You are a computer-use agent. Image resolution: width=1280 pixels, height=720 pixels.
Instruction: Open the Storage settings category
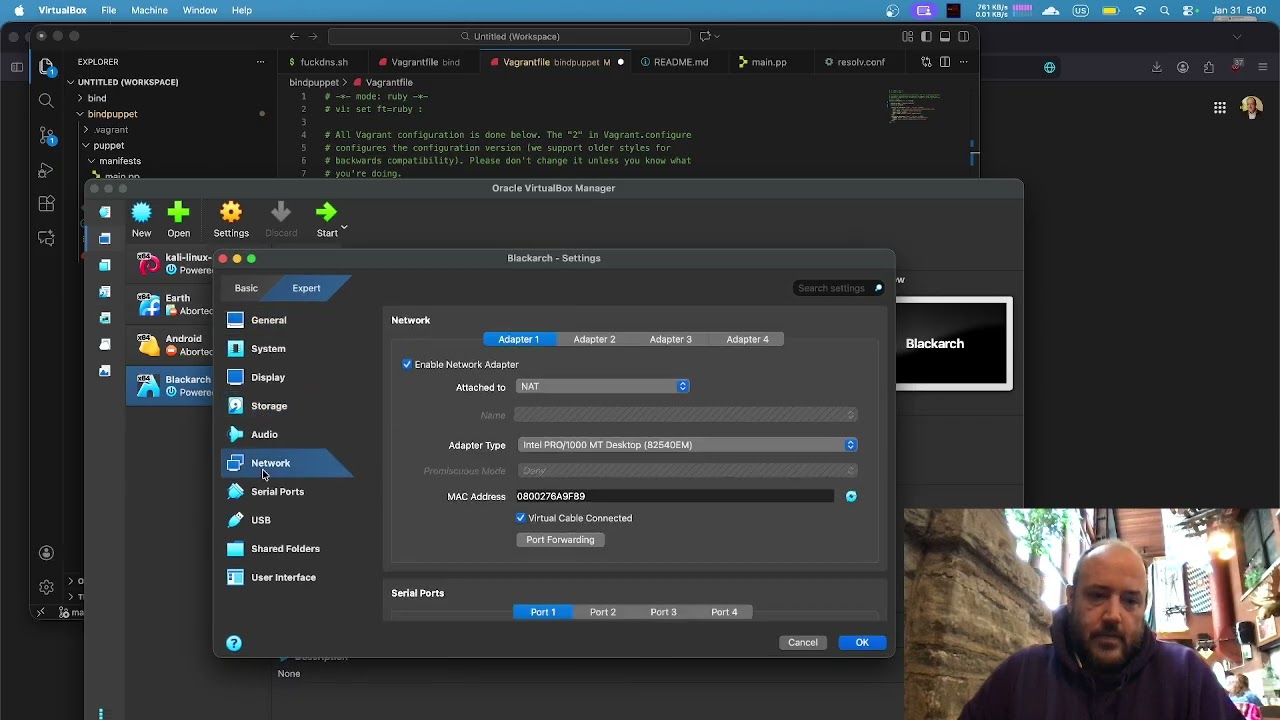(269, 406)
